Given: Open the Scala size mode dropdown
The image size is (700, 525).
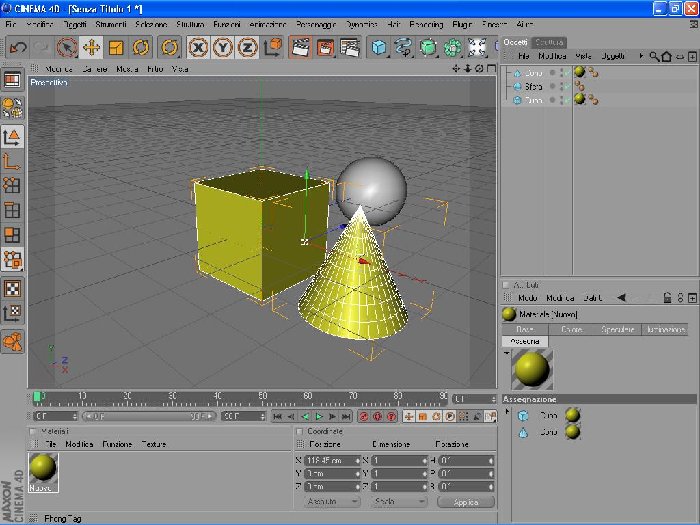Looking at the screenshot, I should point(398,502).
